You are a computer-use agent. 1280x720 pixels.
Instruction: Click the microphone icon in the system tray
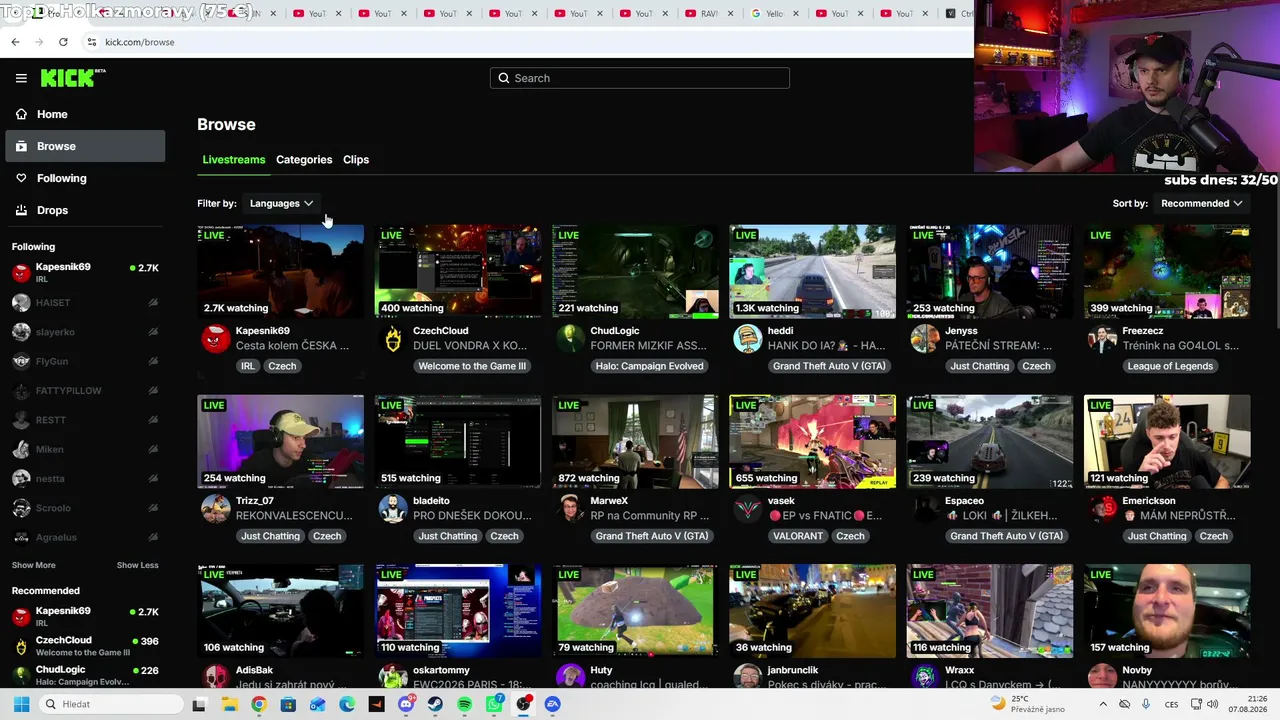[1146, 704]
